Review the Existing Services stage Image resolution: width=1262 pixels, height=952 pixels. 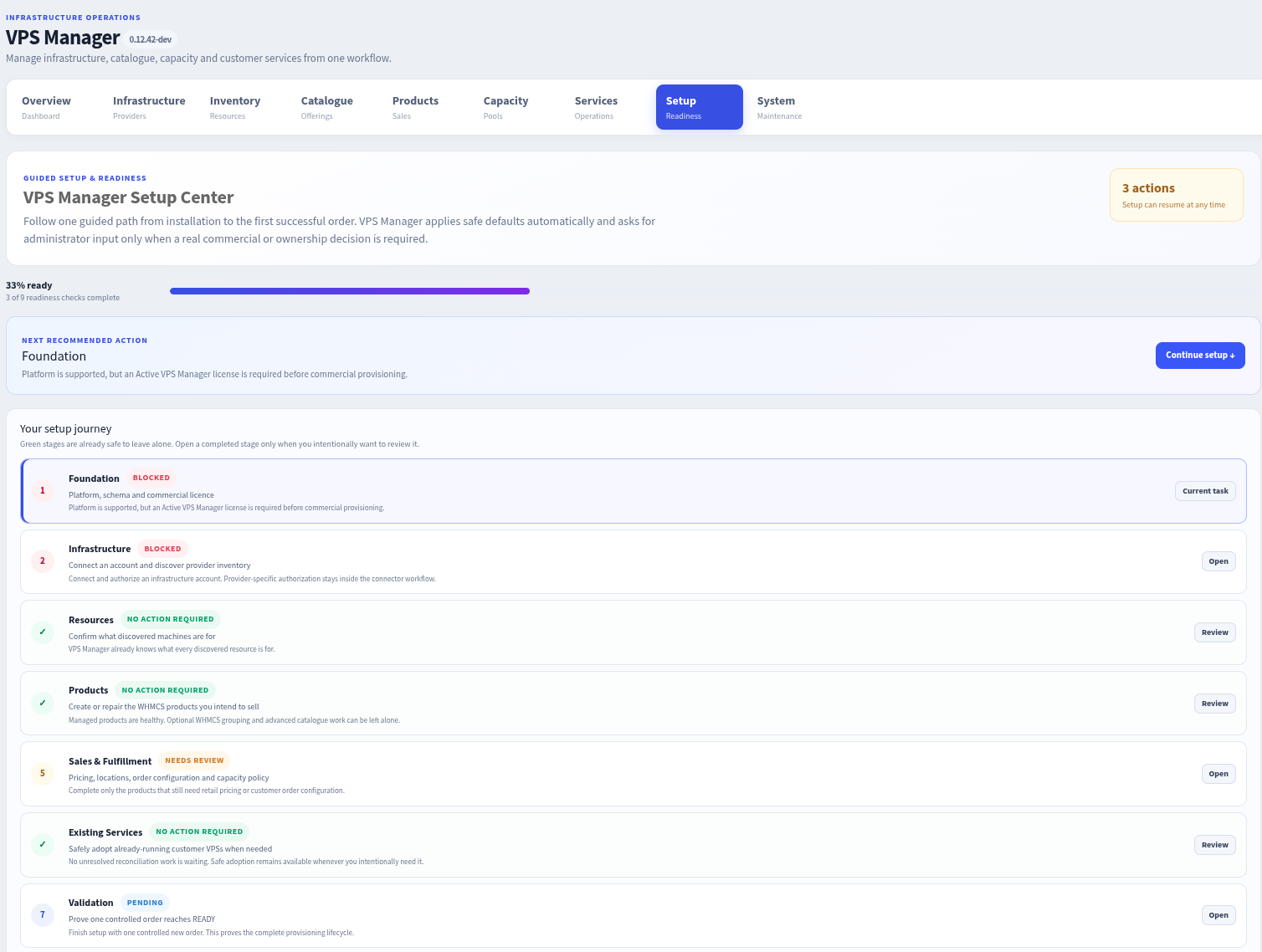(1215, 845)
